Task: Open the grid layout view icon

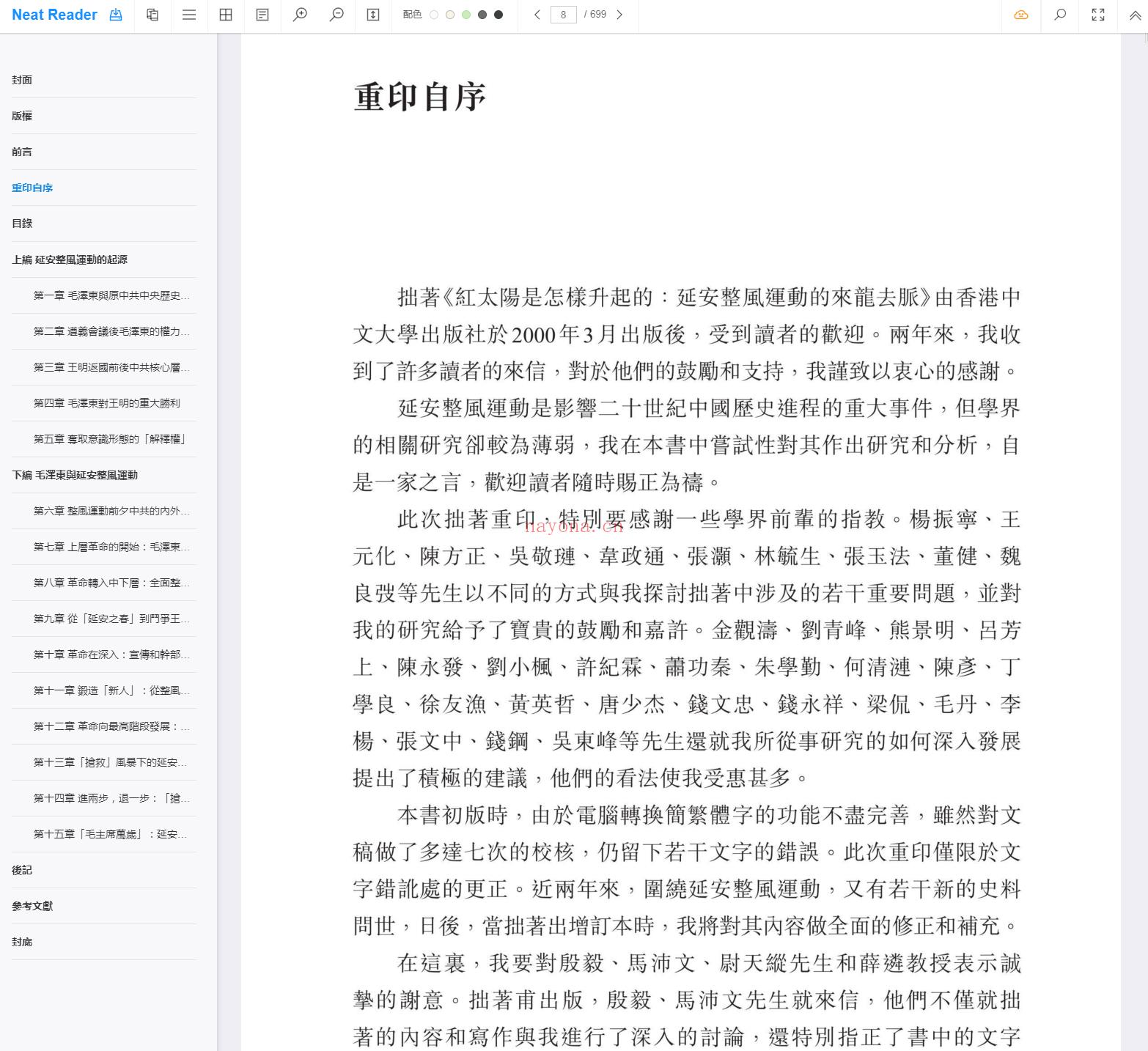Action: click(x=226, y=15)
